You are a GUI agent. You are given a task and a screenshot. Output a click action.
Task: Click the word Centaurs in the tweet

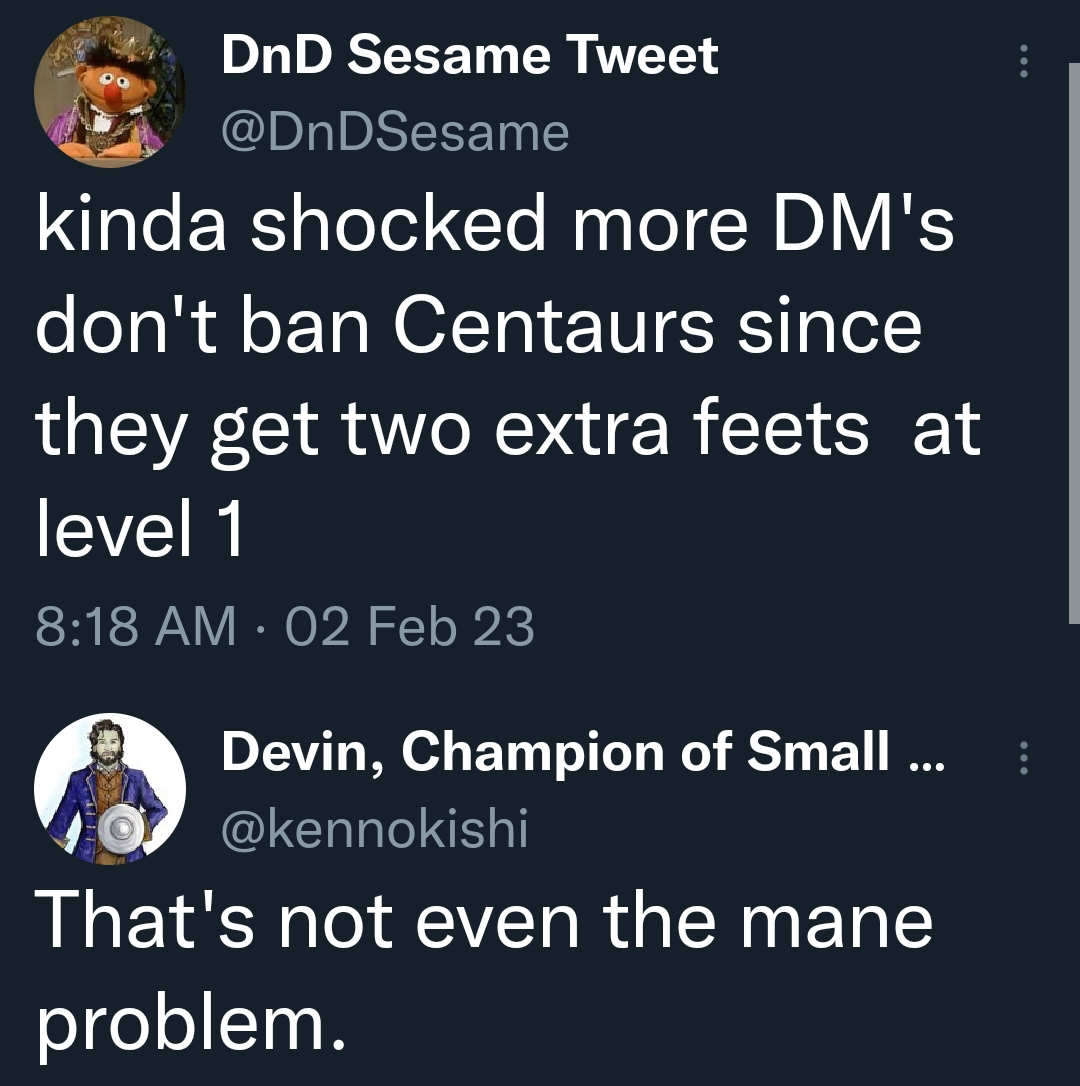554,327
